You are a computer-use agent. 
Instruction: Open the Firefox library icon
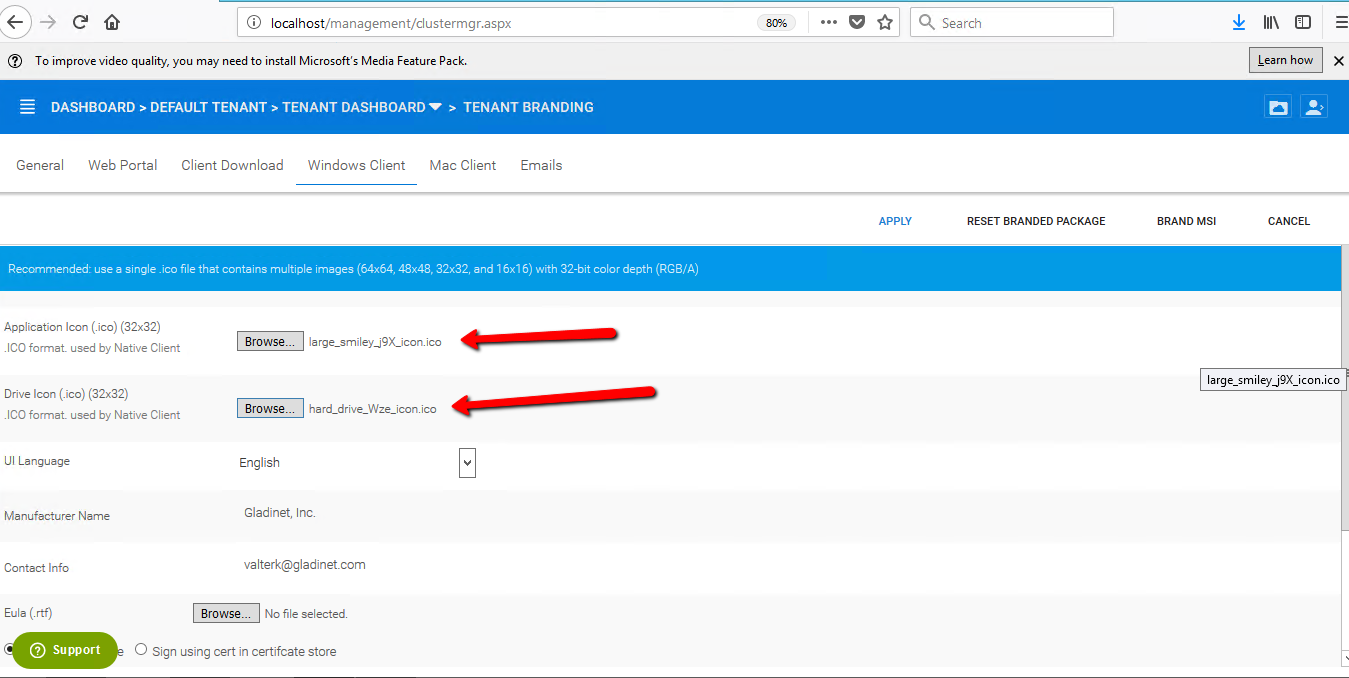1271,22
